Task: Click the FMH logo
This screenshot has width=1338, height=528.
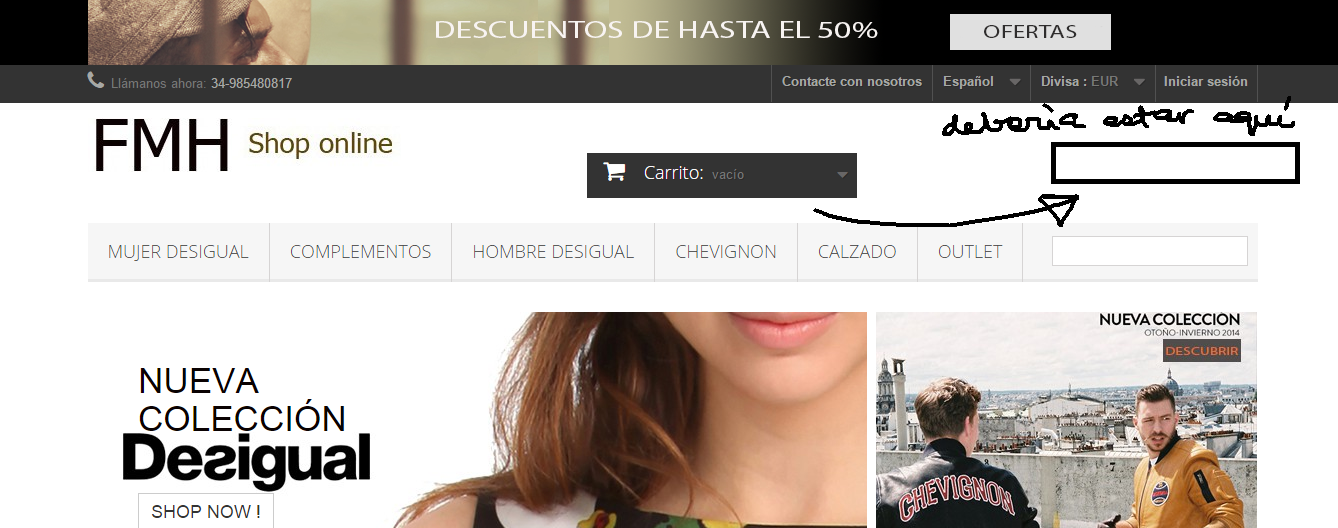Action: [162, 146]
